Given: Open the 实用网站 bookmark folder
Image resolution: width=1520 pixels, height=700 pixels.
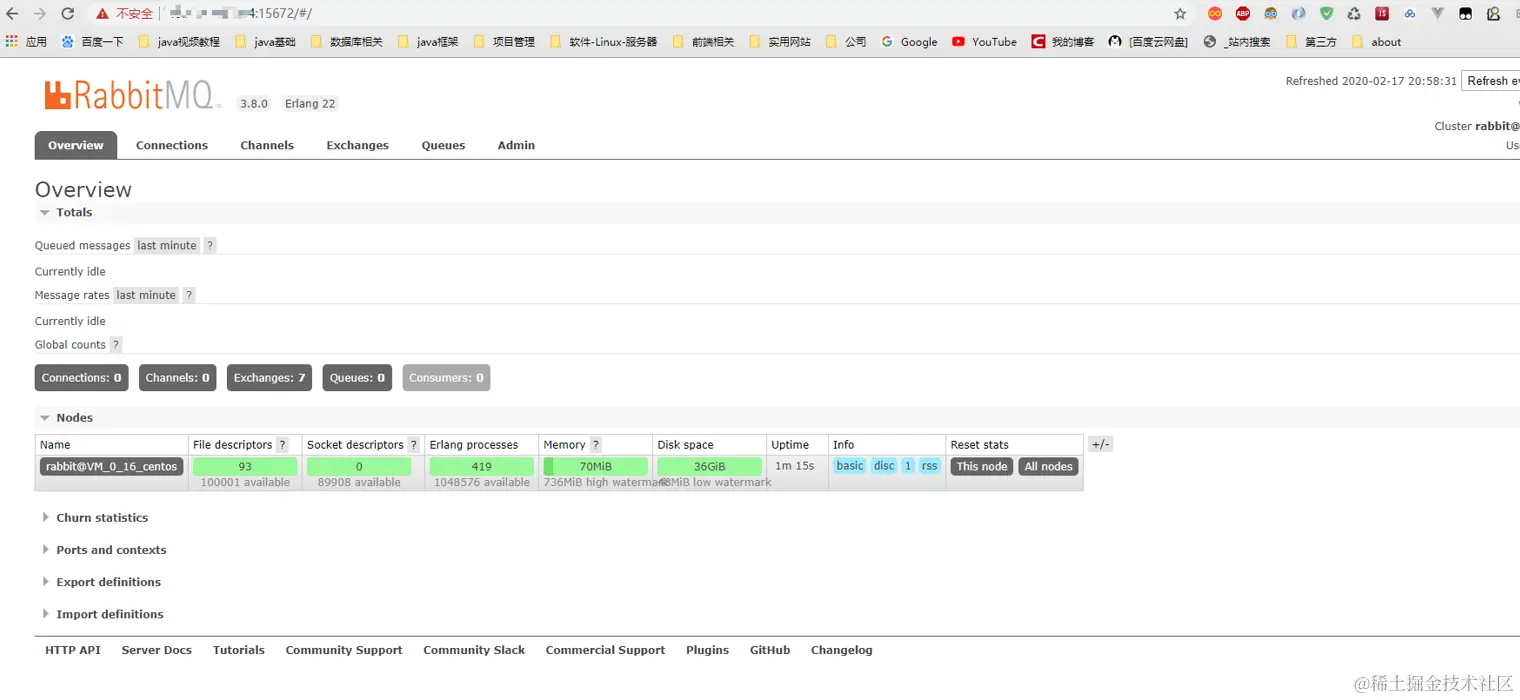Looking at the screenshot, I should point(779,42).
